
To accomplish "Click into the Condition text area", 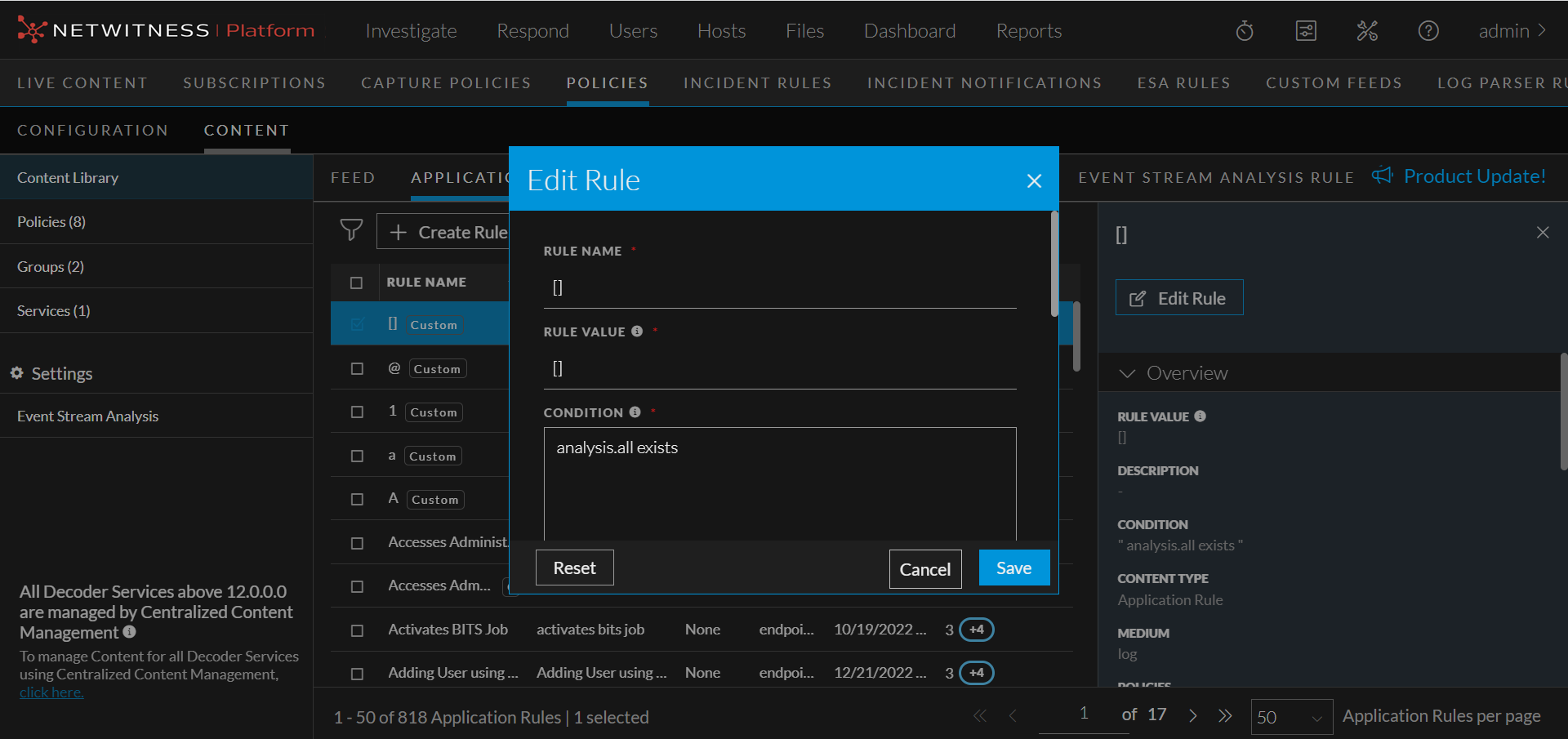I will tap(779, 483).
